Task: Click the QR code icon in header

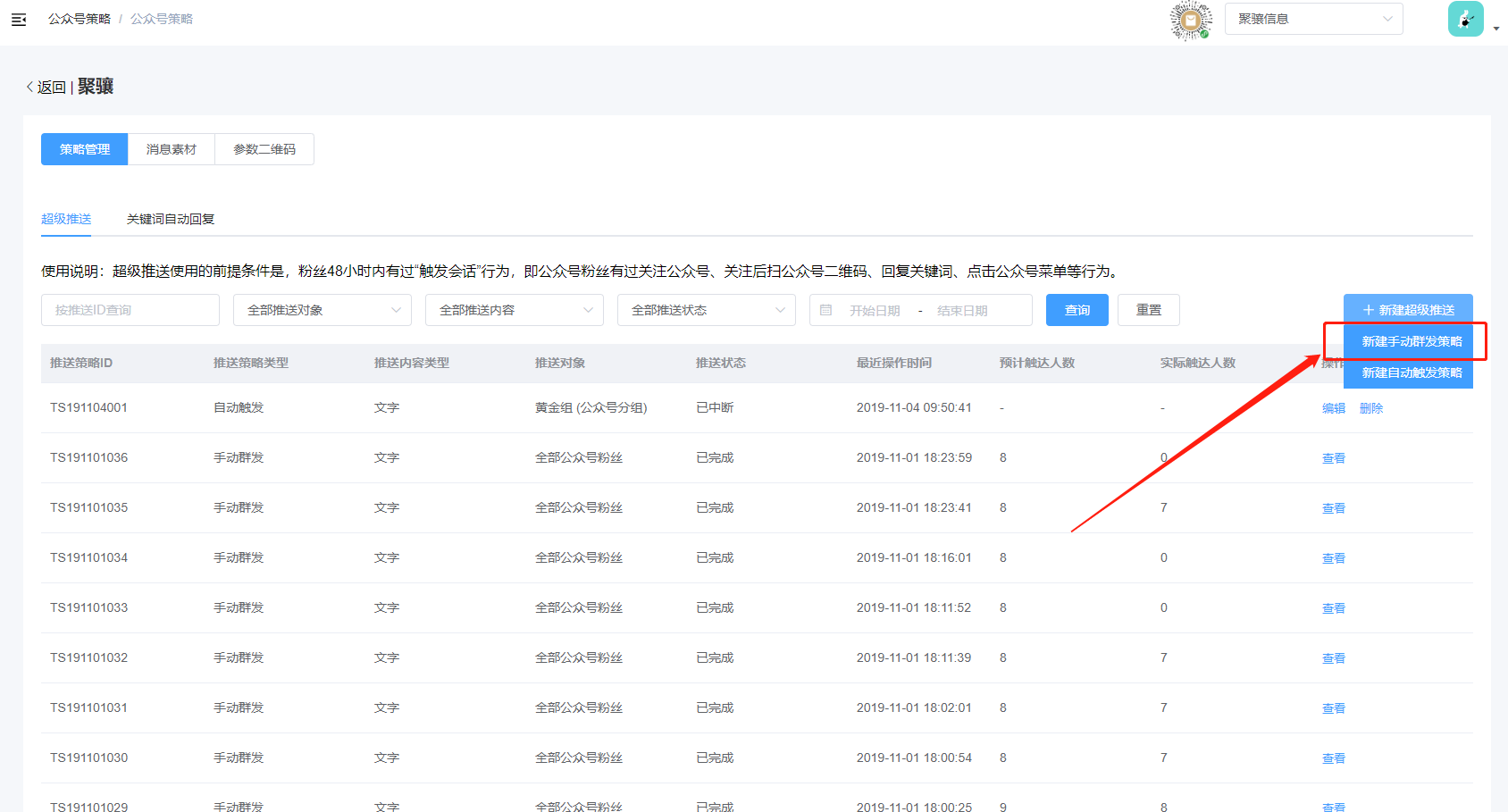Action: pyautogui.click(x=1191, y=20)
